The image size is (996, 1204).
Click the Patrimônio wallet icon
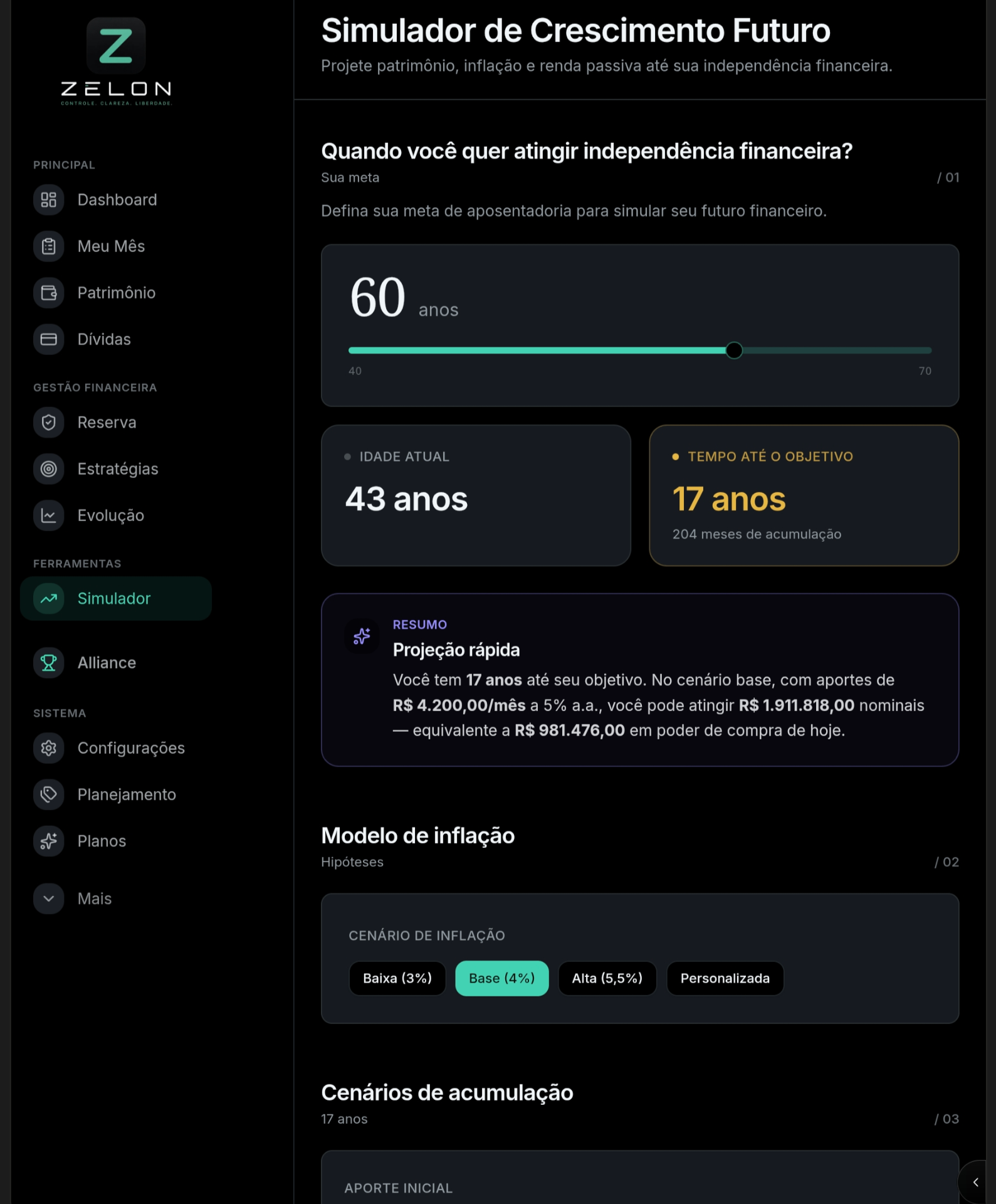(48, 293)
